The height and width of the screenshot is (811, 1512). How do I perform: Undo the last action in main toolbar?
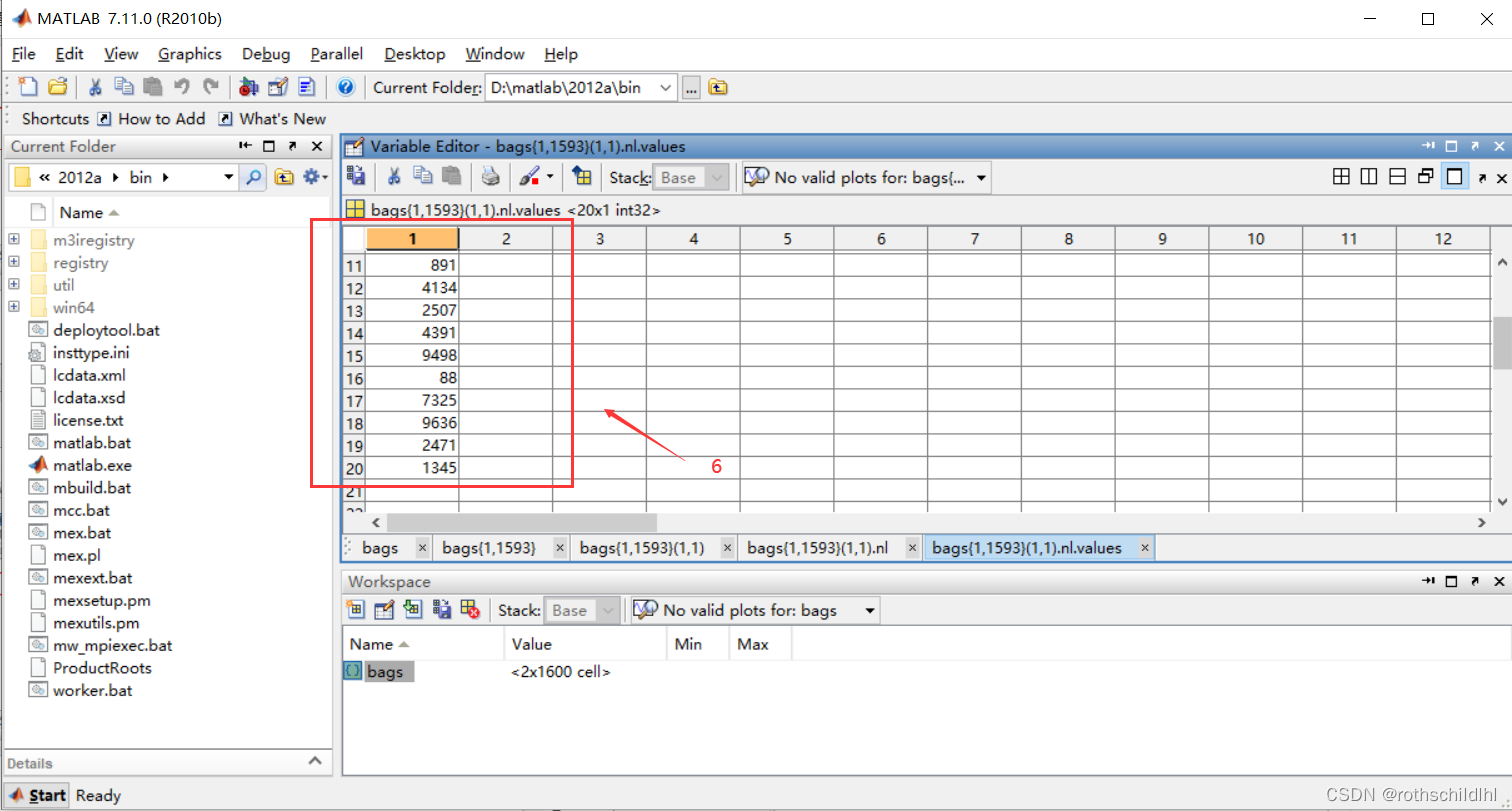point(181,87)
